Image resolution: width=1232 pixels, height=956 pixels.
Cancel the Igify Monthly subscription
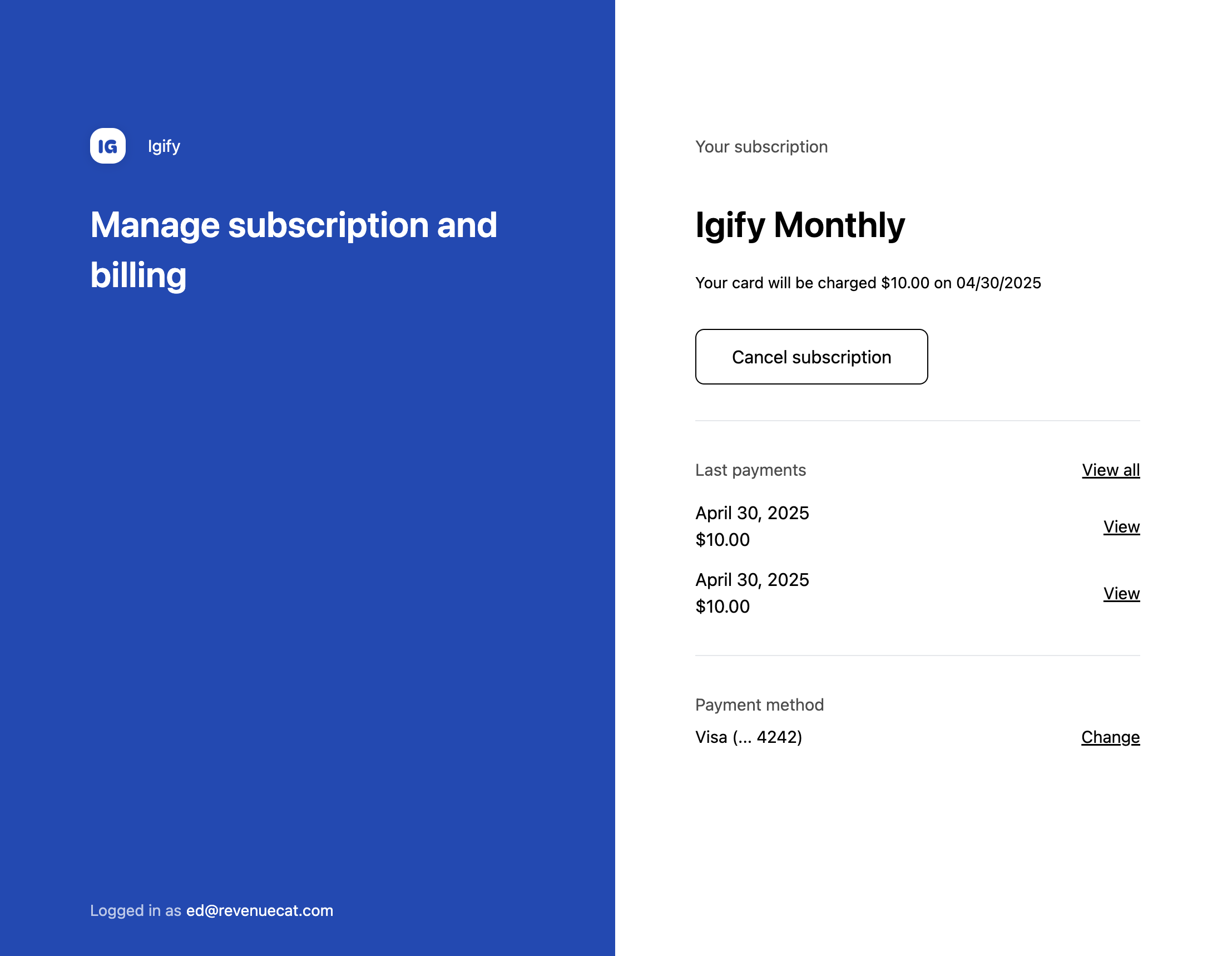(x=811, y=357)
